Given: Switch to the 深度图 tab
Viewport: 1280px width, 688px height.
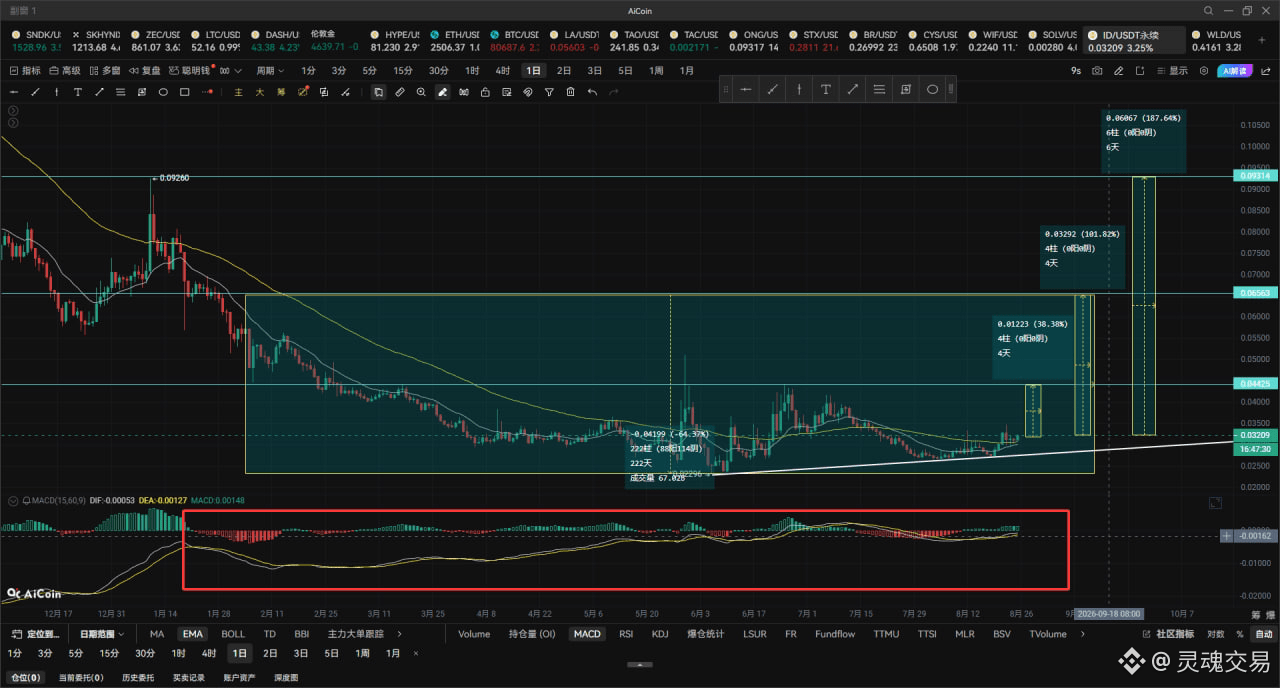Looking at the screenshot, I should tap(286, 678).
